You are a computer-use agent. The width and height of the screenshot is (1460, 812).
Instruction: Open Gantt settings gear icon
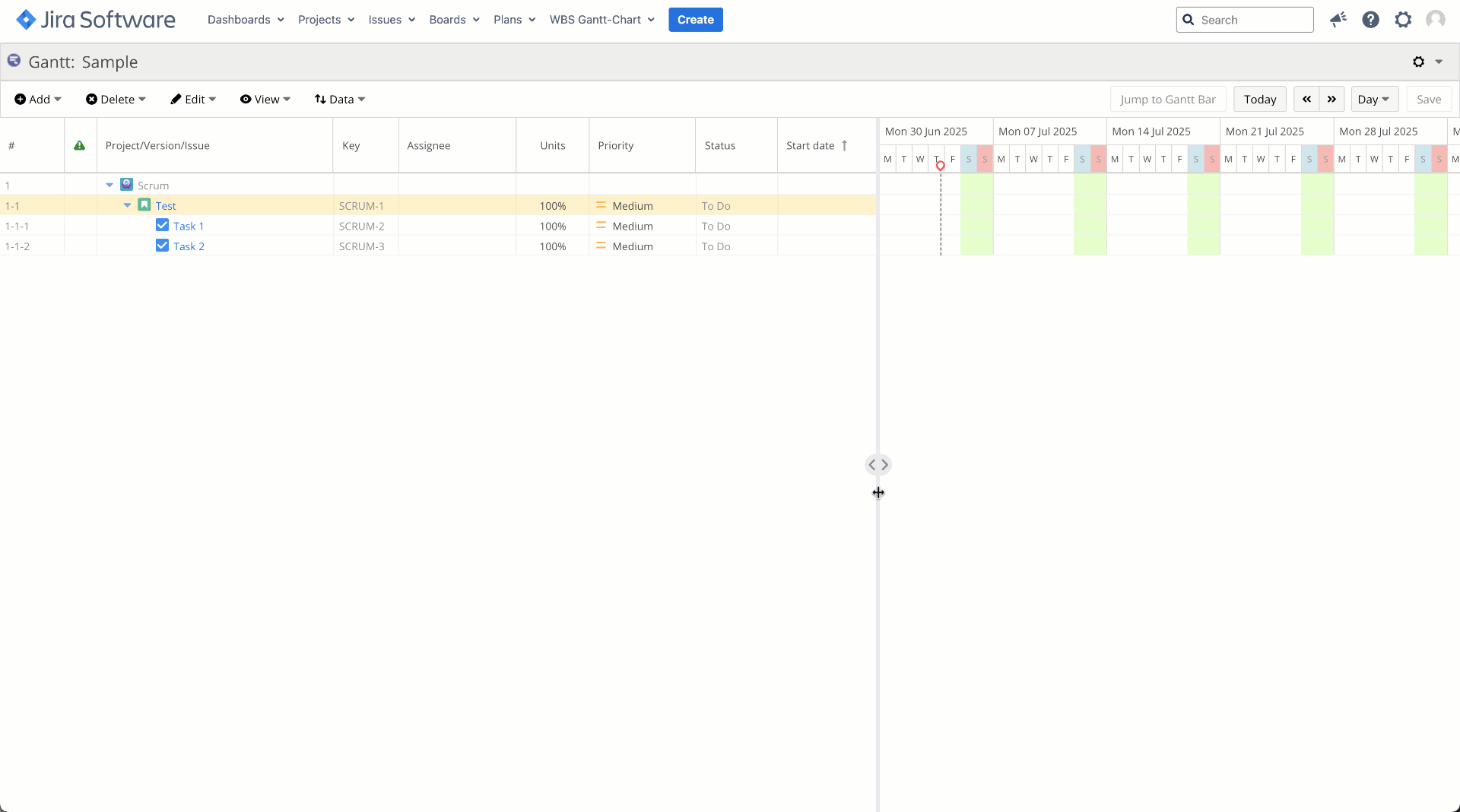(1419, 62)
